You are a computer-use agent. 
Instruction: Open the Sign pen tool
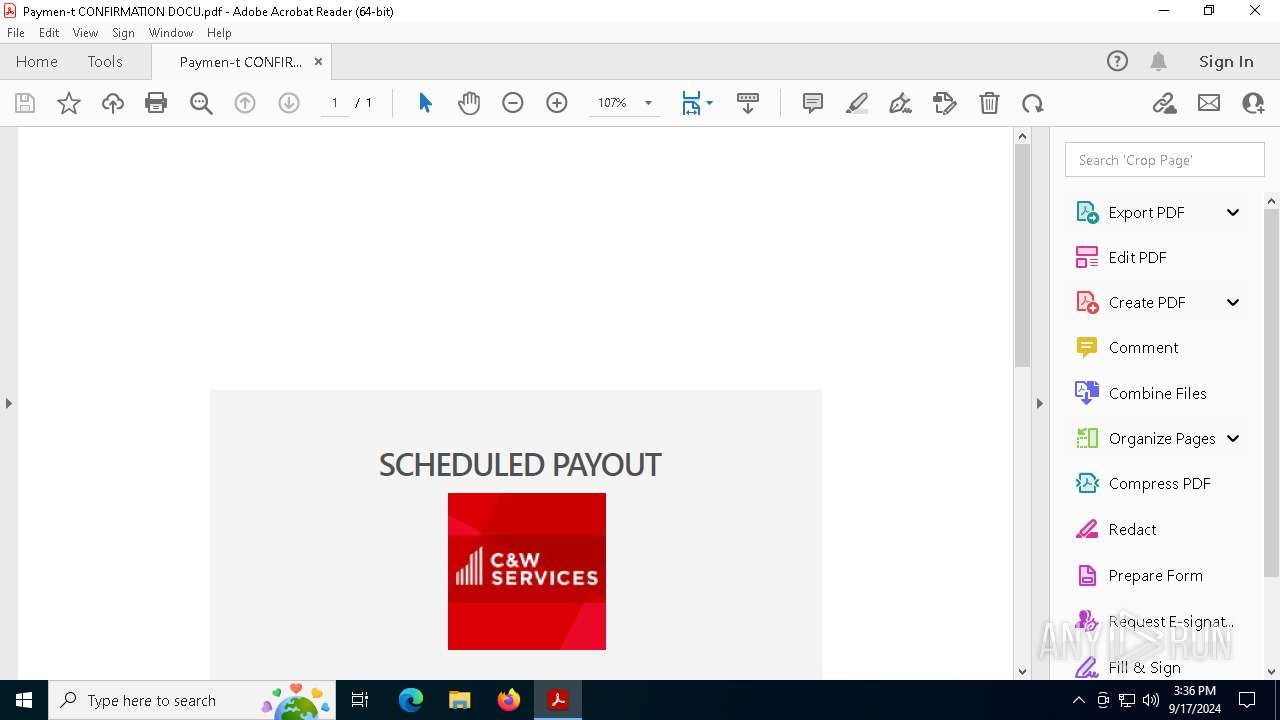(901, 103)
